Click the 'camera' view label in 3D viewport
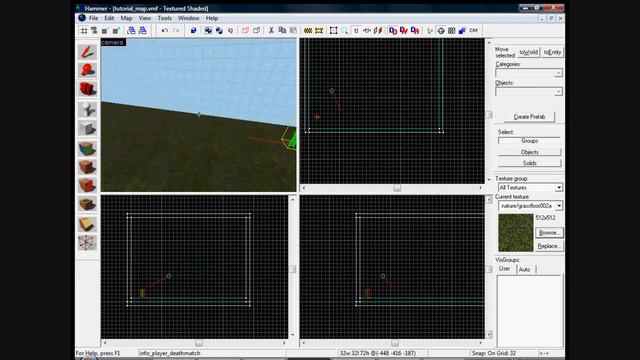Image resolution: width=640 pixels, height=360 pixels. pyautogui.click(x=113, y=42)
